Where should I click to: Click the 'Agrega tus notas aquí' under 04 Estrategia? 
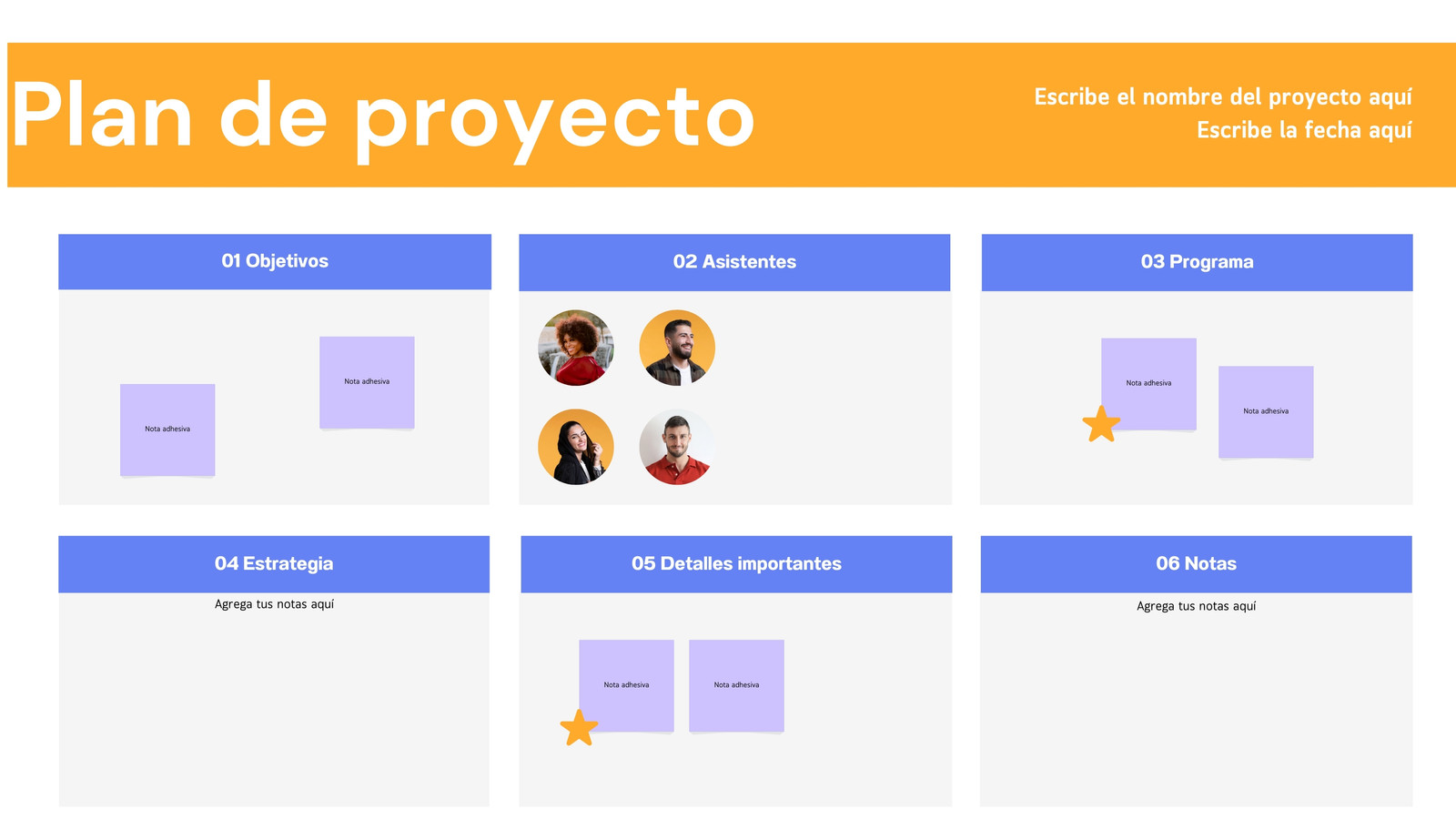tap(274, 604)
